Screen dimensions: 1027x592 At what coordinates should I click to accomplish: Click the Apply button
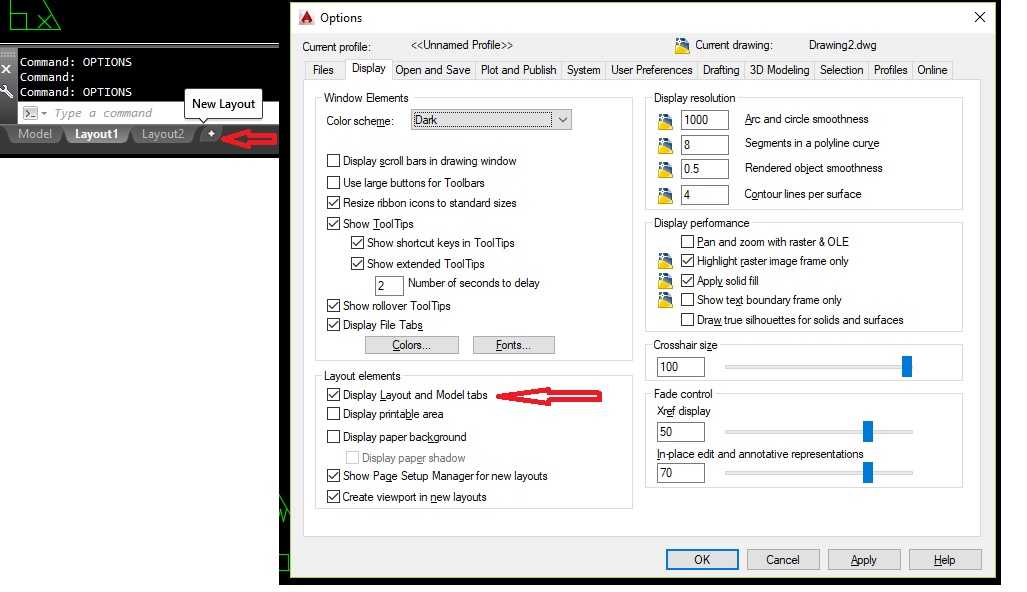pos(863,559)
